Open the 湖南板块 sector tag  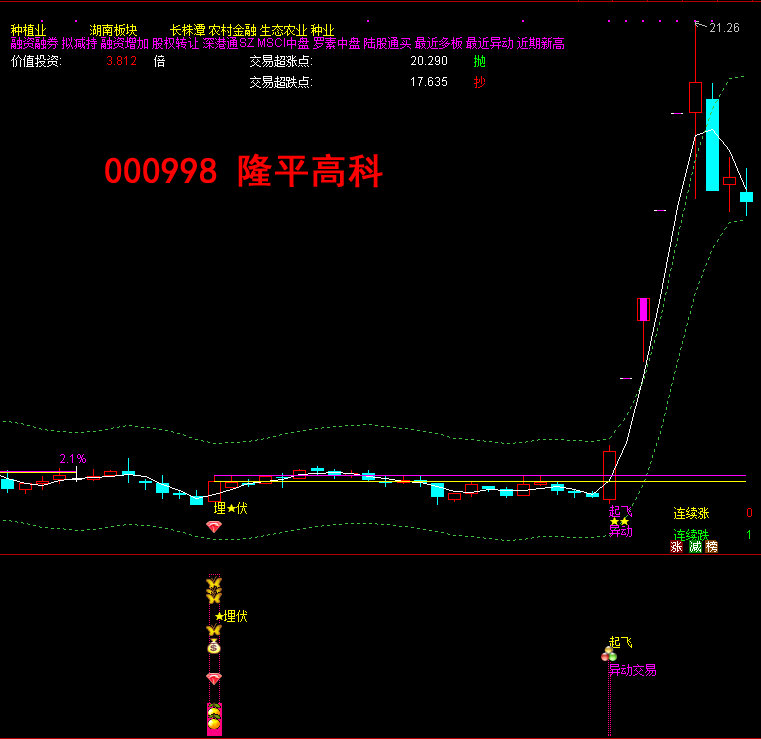[x=113, y=30]
